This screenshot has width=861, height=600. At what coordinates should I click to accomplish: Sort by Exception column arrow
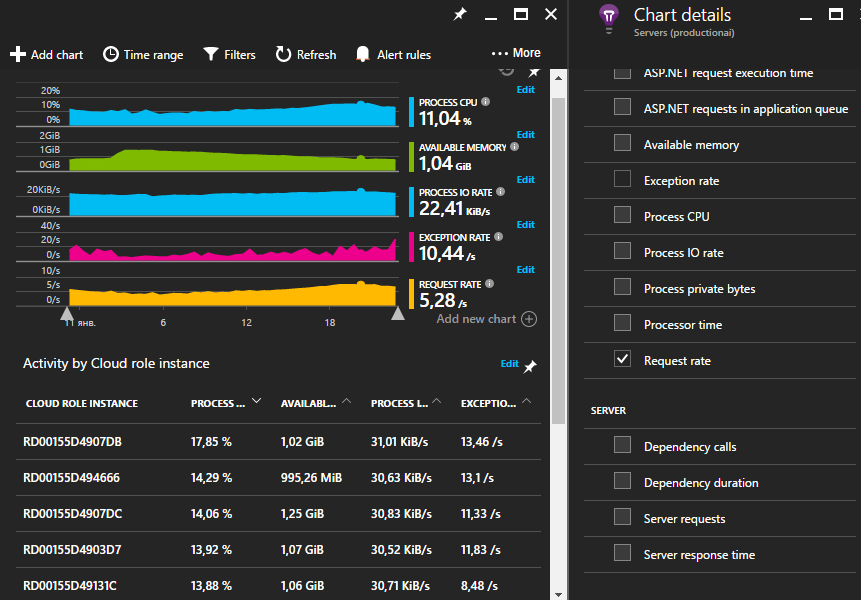(x=526, y=402)
